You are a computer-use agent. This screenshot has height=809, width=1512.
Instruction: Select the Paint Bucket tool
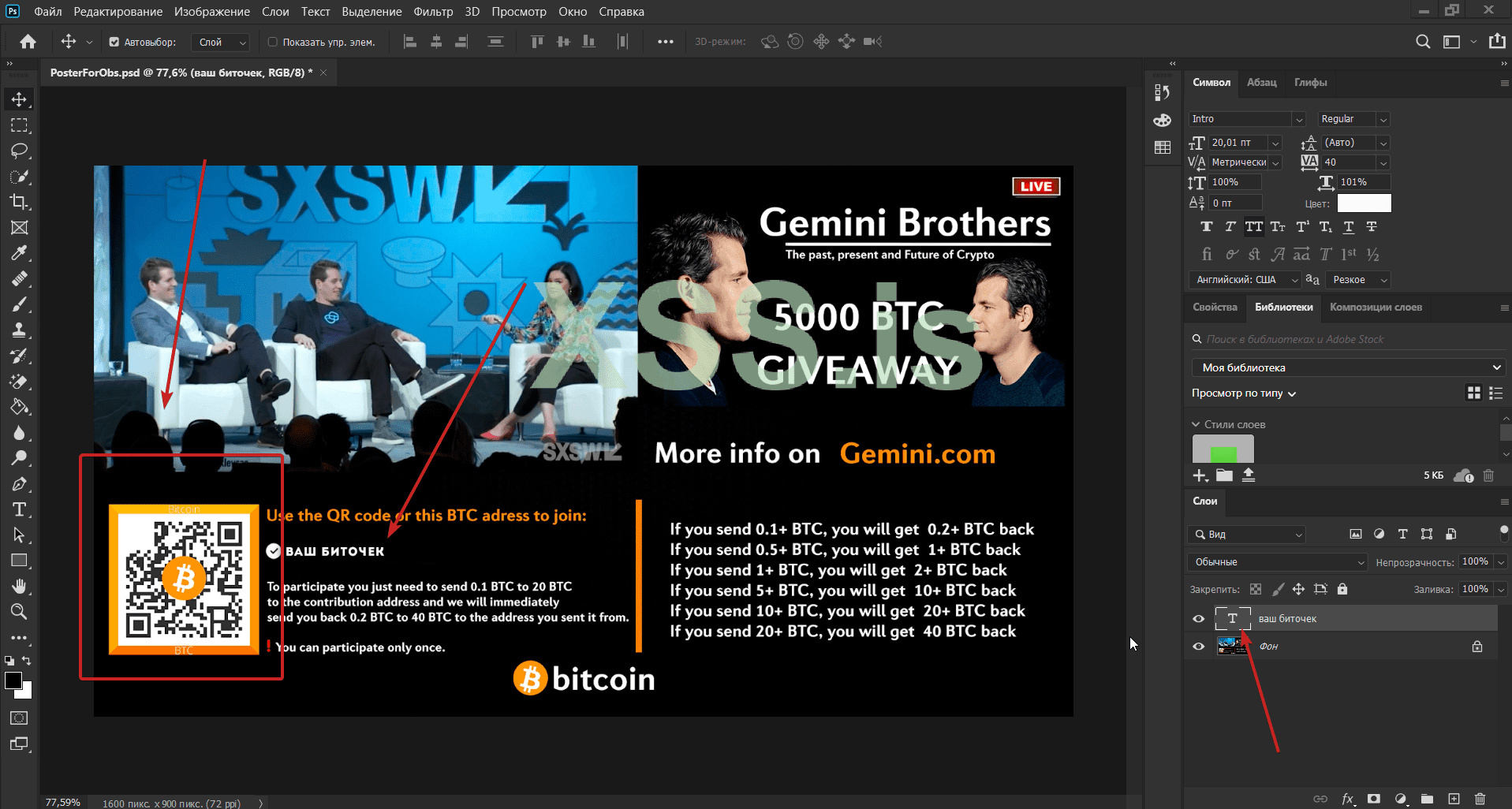tap(19, 407)
